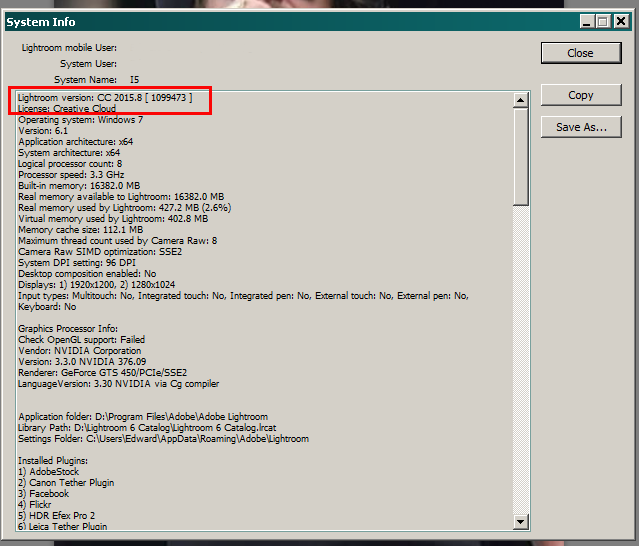
Task: Maximize the System Info window
Action: tap(603, 21)
